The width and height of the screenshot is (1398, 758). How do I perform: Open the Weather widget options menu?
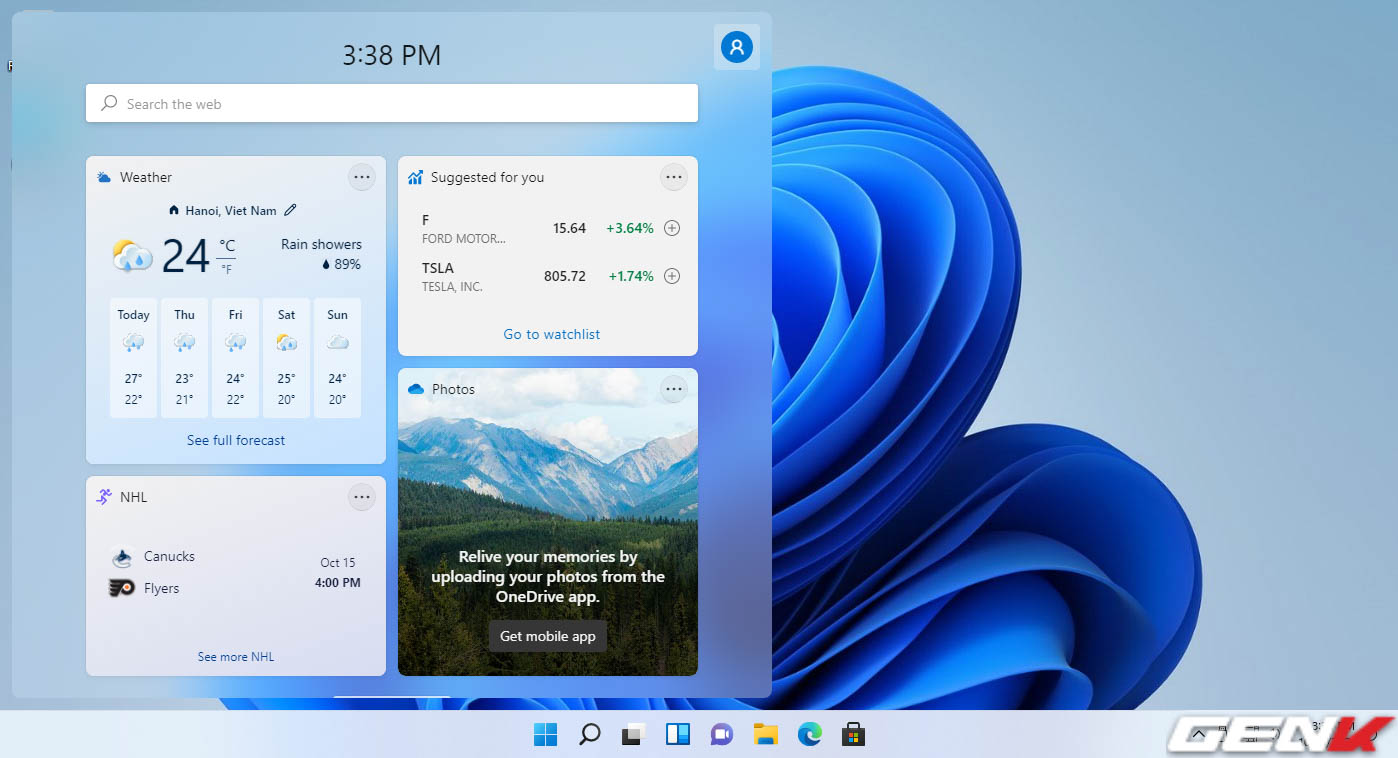(x=362, y=177)
